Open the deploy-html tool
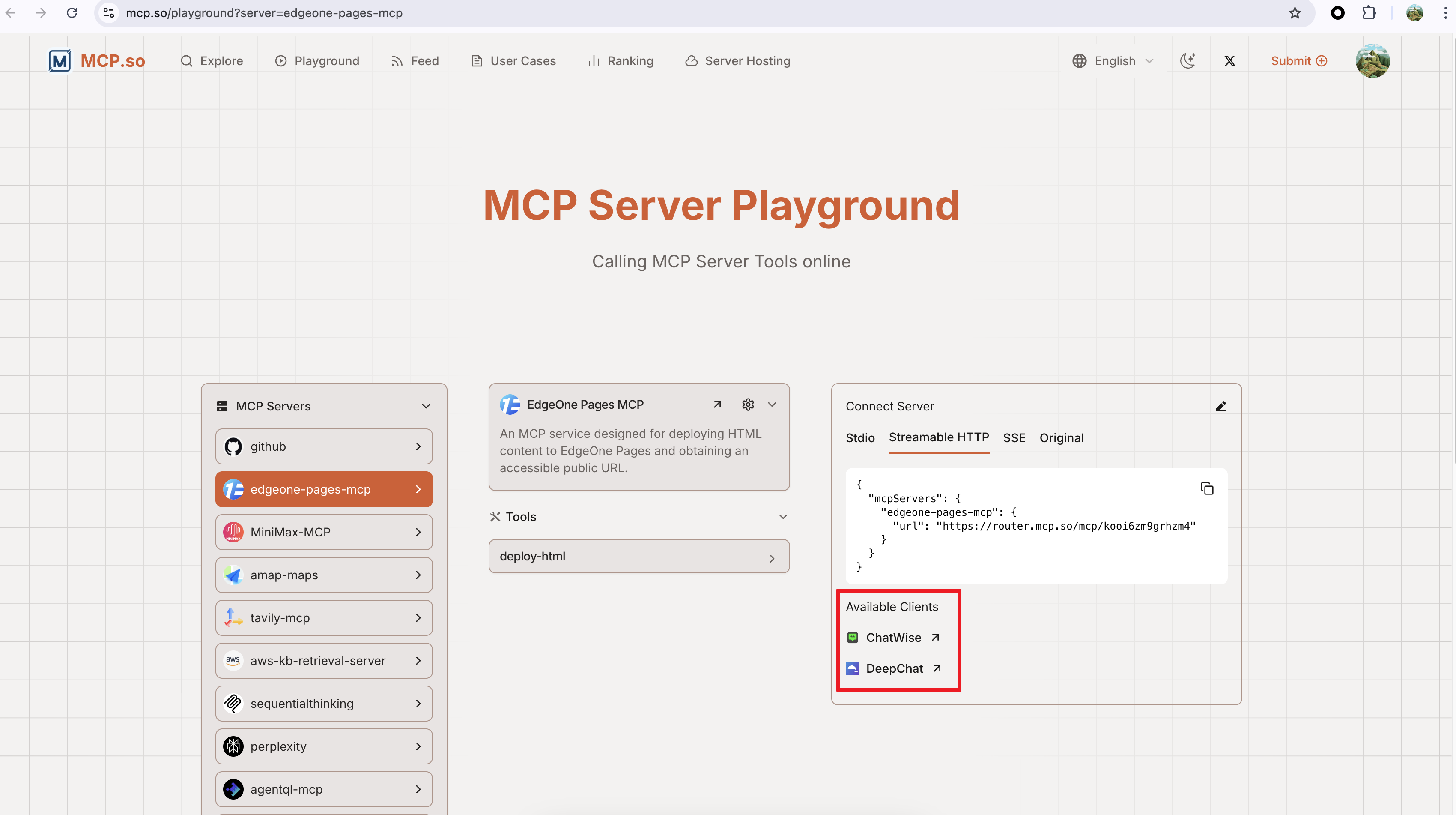Viewport: 1456px width, 815px height. tap(638, 557)
